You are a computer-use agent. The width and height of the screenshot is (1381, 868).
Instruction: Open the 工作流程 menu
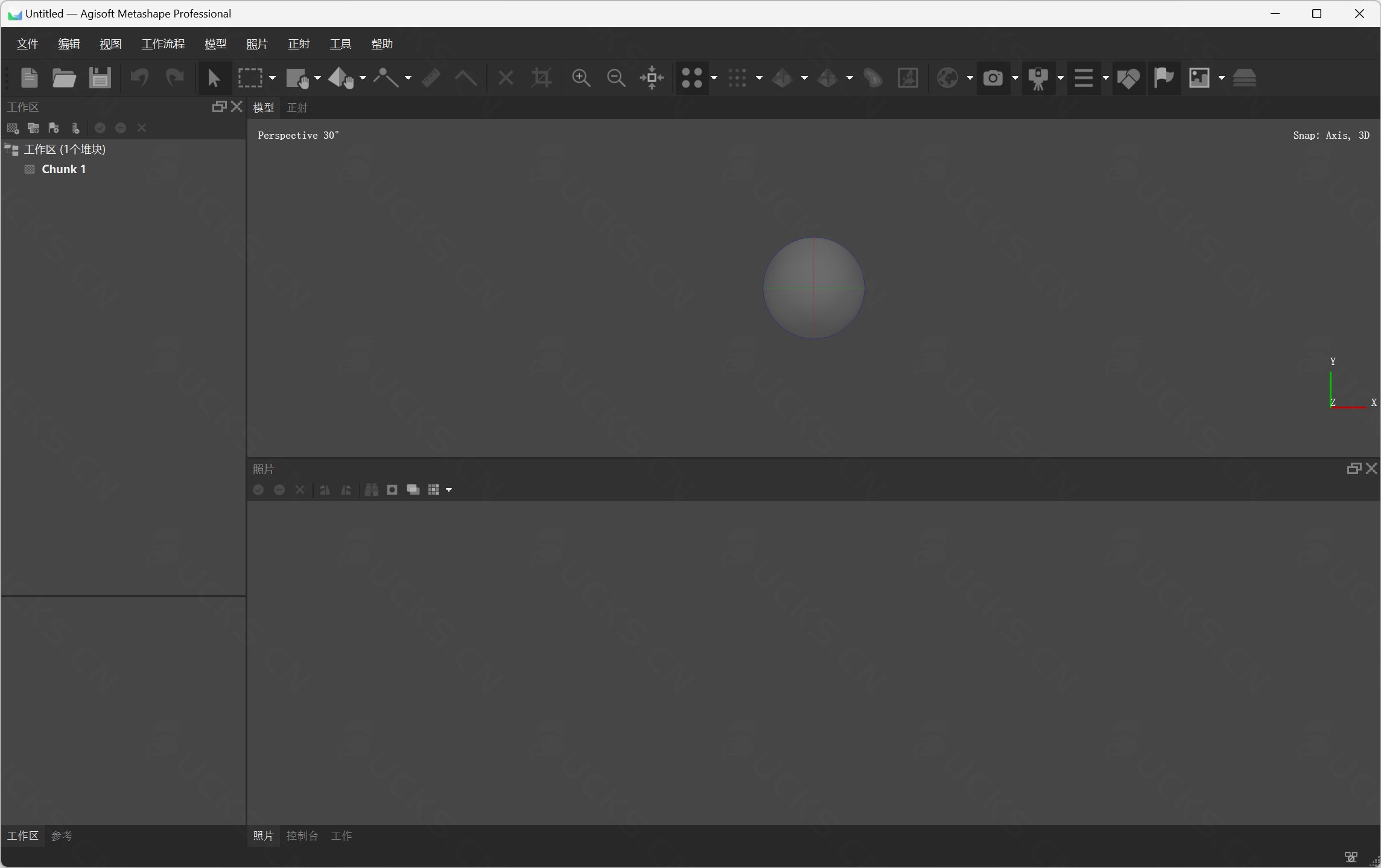[x=163, y=44]
